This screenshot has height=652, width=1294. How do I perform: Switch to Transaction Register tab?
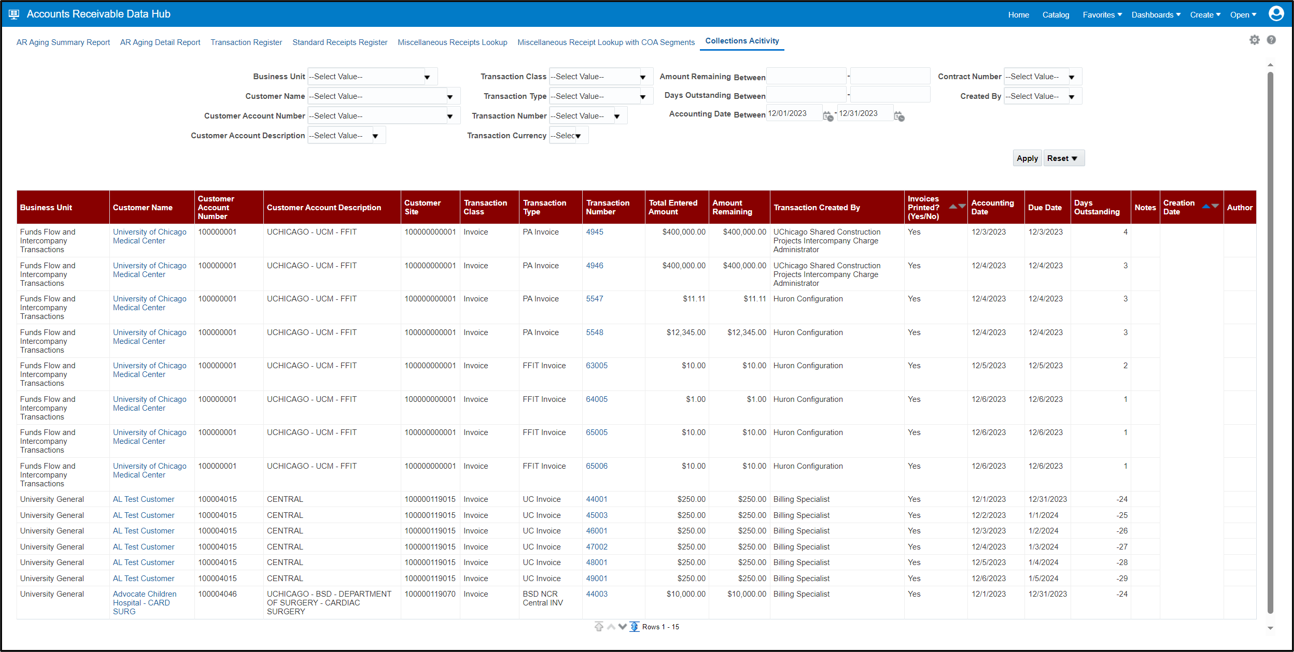(x=246, y=43)
